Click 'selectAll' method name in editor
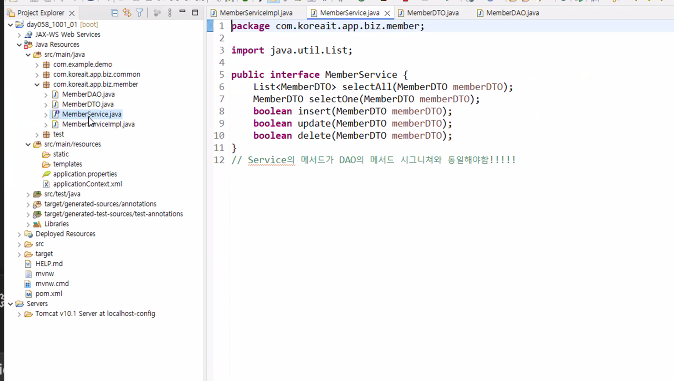 click(367, 87)
